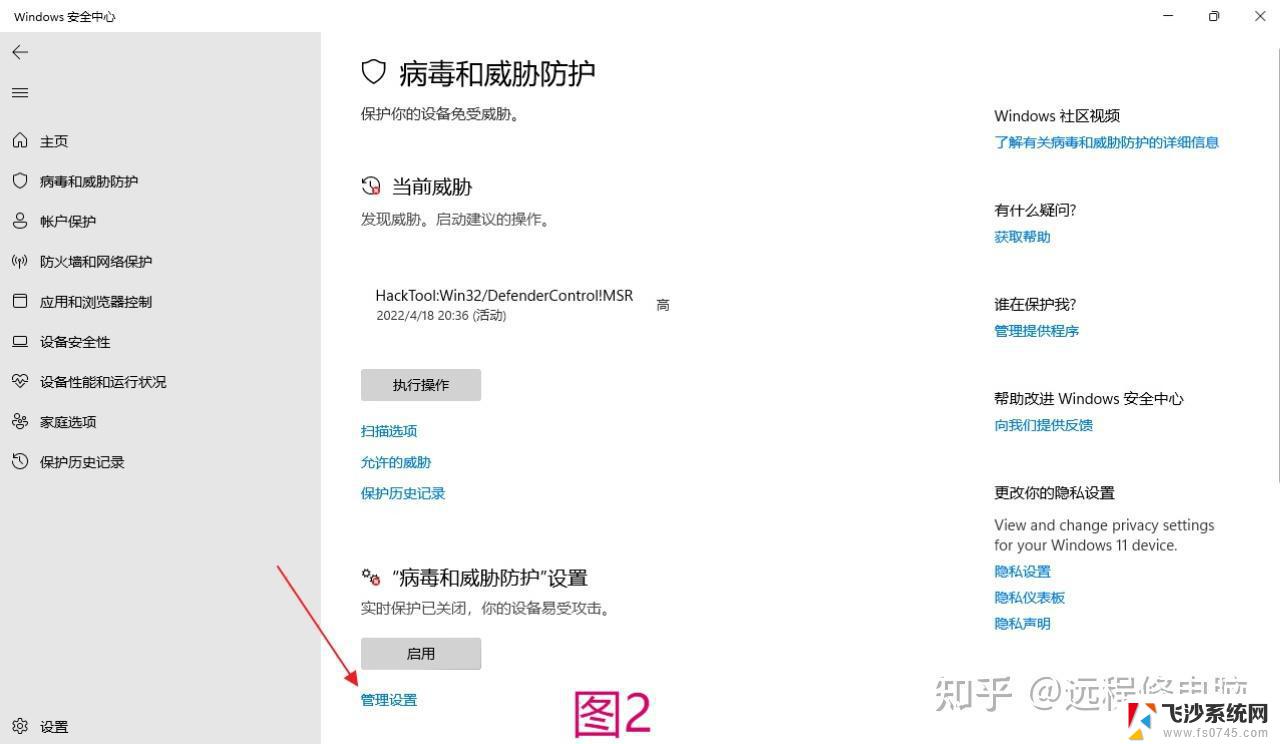Open the hamburger navigation menu

pos(20,93)
